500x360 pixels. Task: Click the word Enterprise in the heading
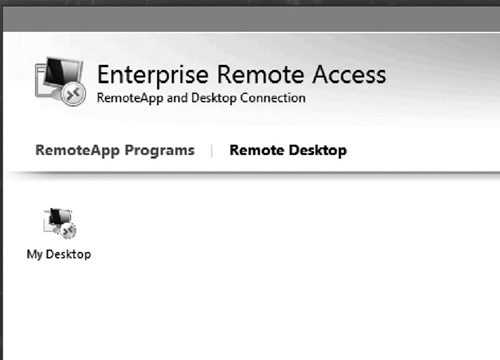coord(153,76)
